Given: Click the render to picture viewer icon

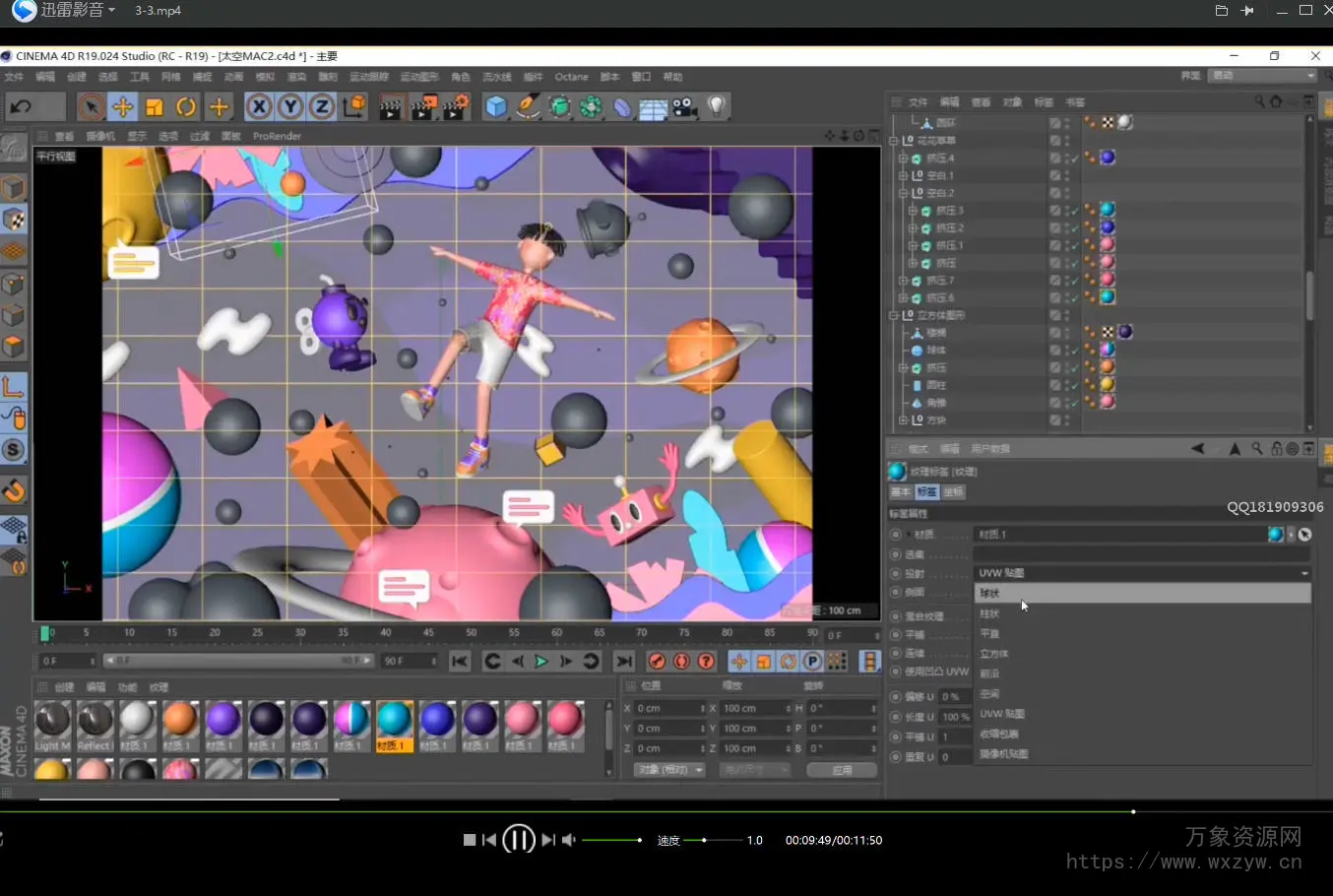Looking at the screenshot, I should 422,106.
